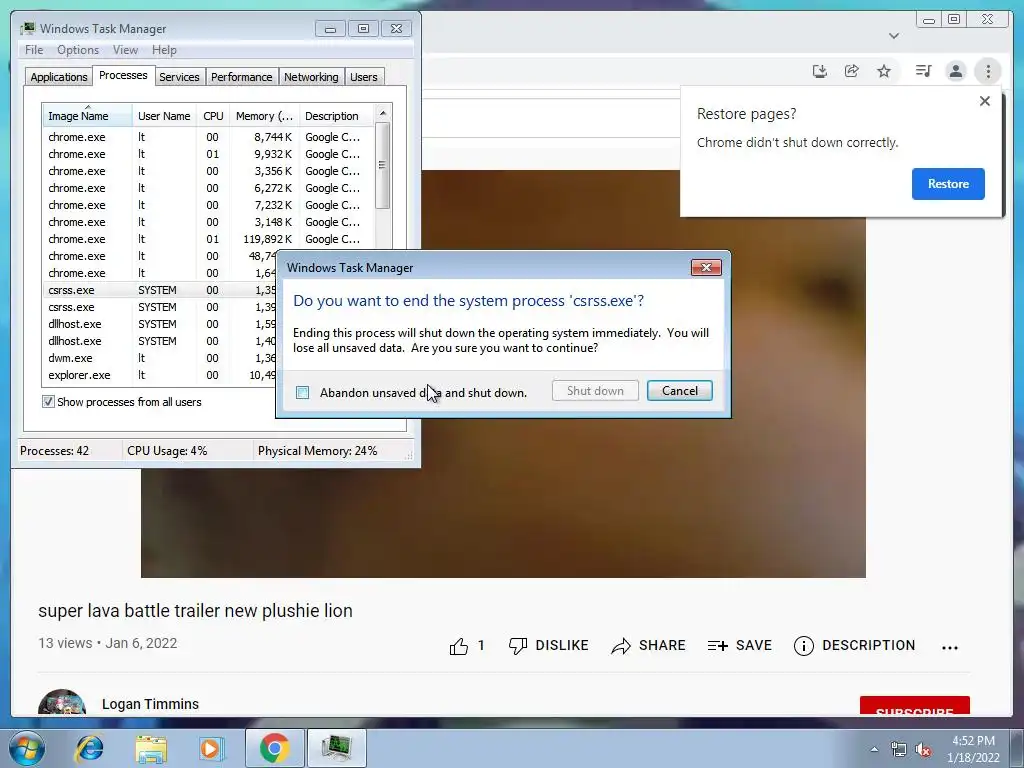The height and width of the screenshot is (768, 1024).
Task: Click 'Processes: 42' in the status bar
Action: 54,451
